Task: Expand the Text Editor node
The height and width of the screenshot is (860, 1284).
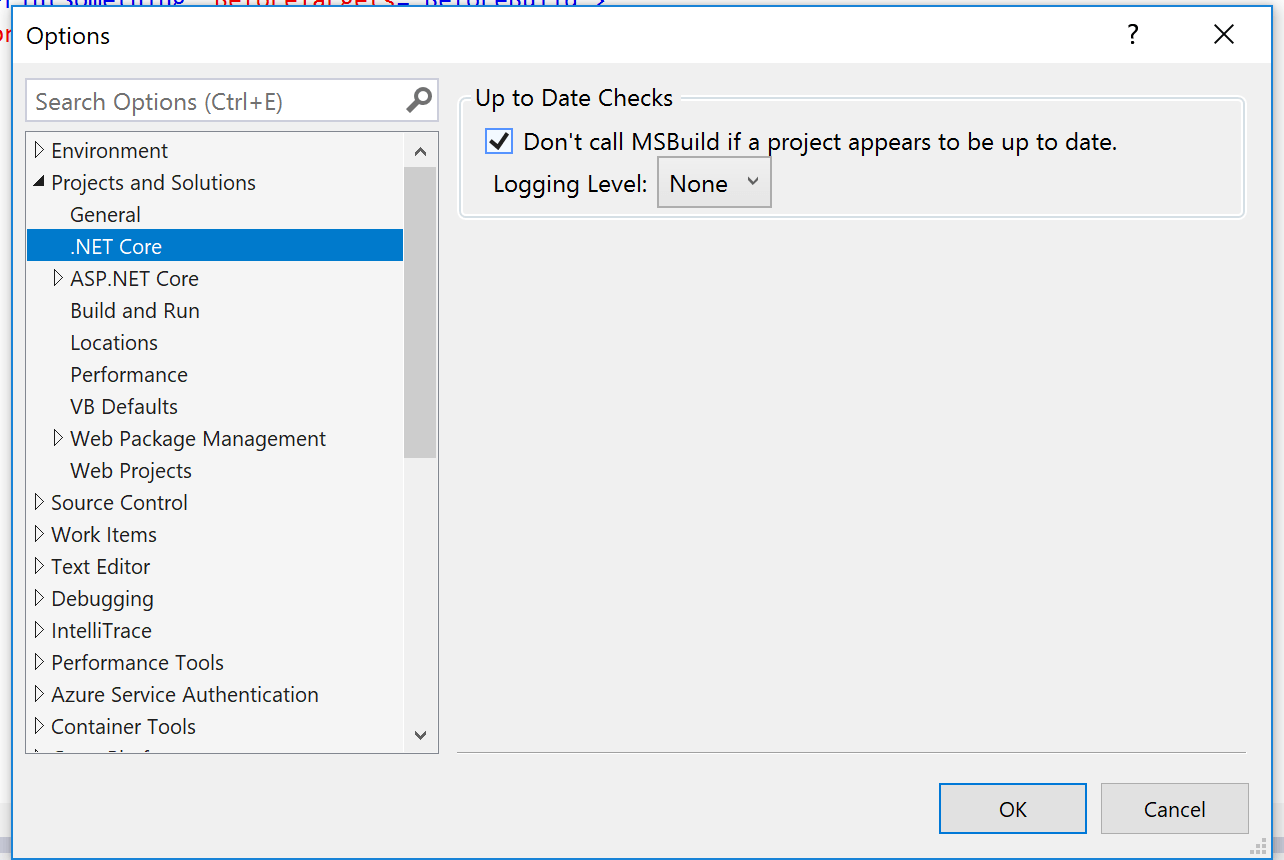Action: (x=39, y=567)
